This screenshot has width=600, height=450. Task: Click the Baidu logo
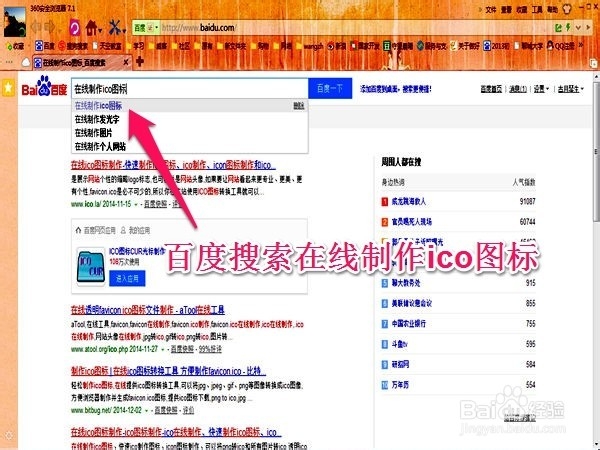[x=44, y=86]
